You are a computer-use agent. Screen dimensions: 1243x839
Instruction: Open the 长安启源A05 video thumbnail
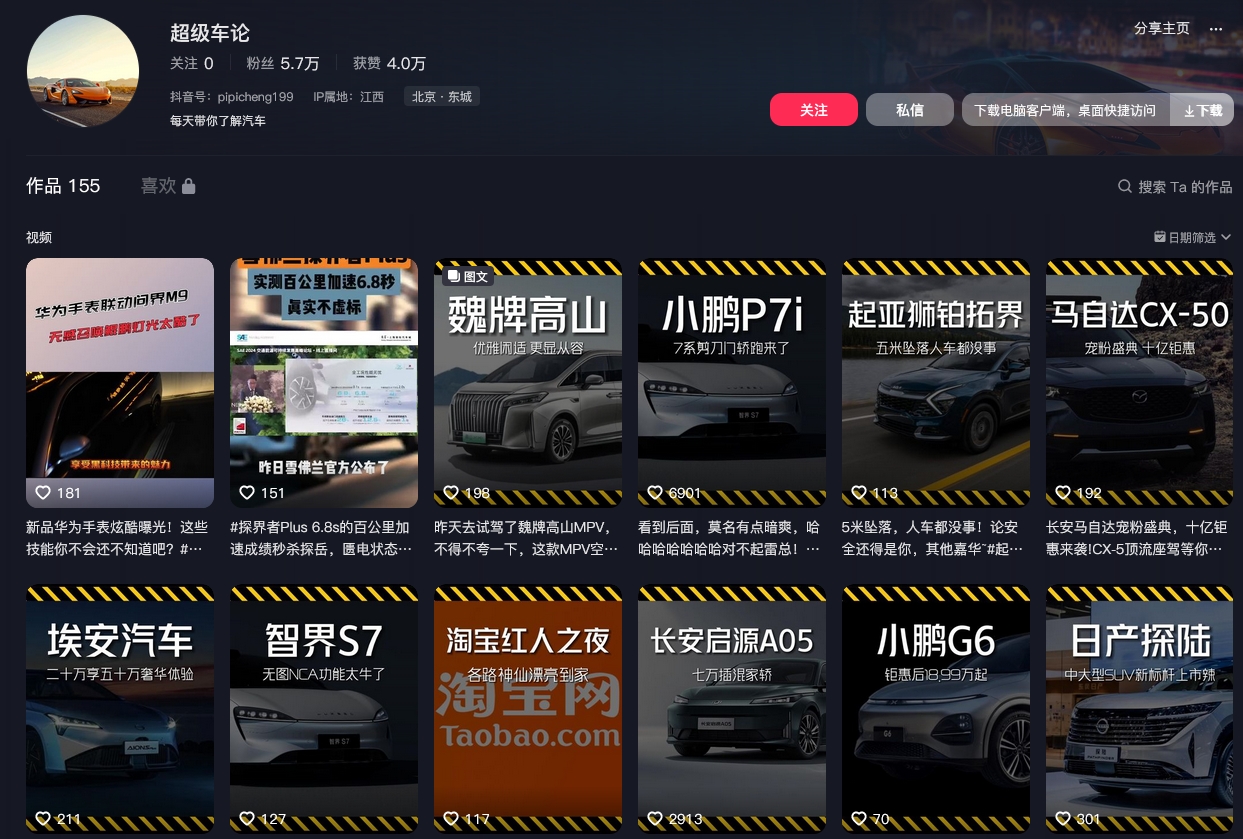(x=732, y=709)
